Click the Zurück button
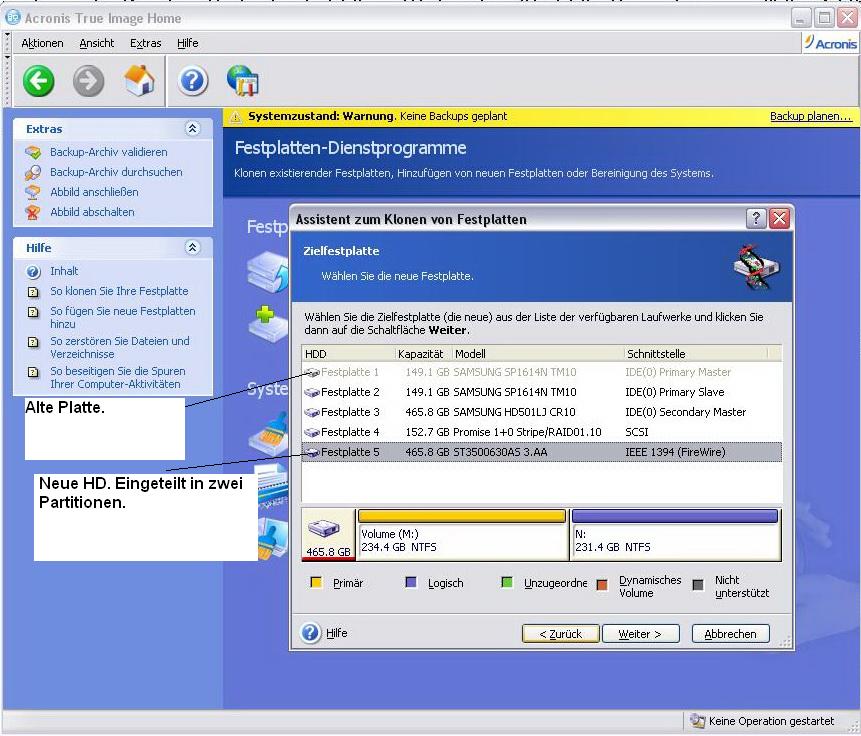The image size is (861, 736). pos(560,633)
